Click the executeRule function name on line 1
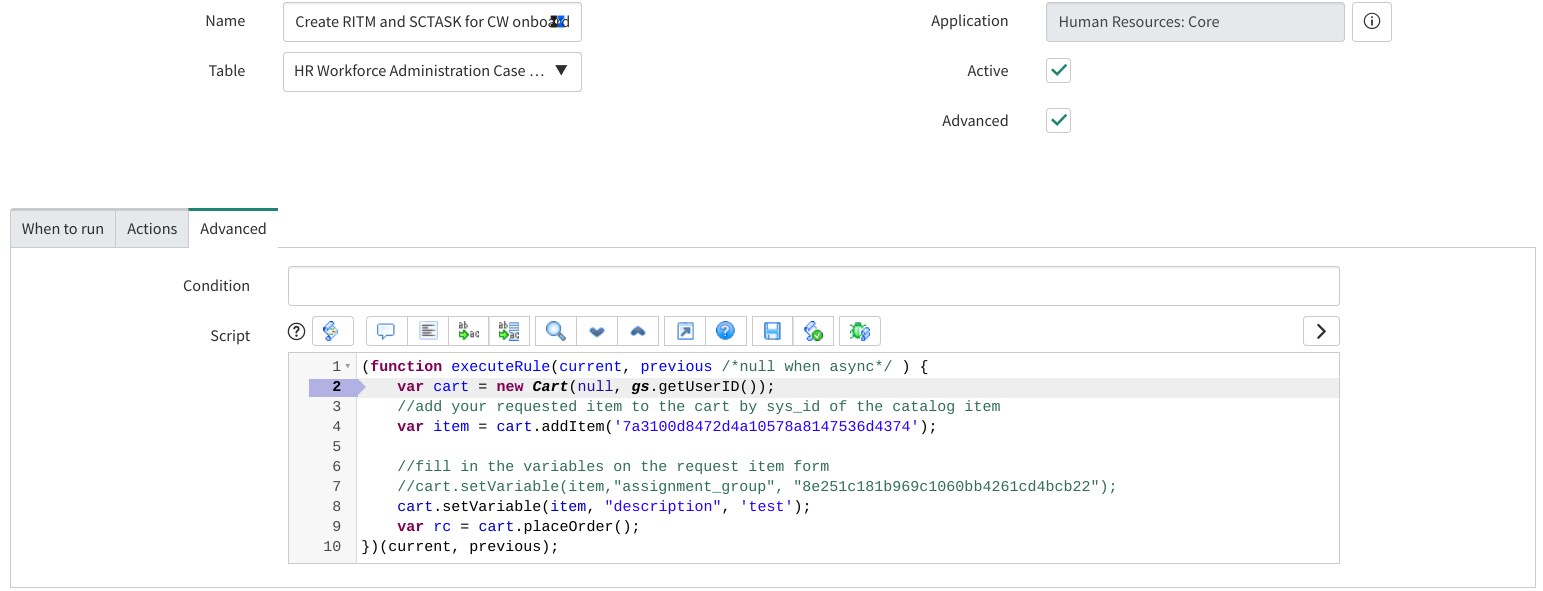Viewport: 1543px width, 591px height. coord(500,367)
